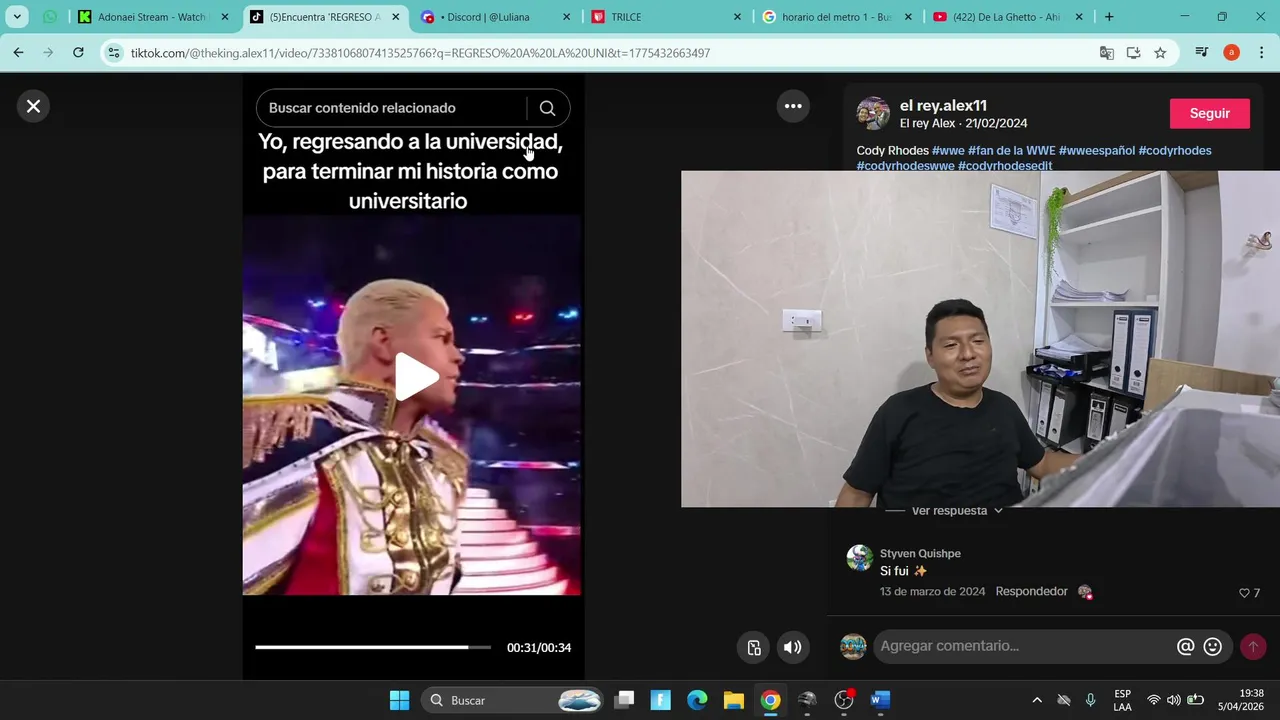Click the post comment arrow button
This screenshot has width=1280, height=720.
1253,647
